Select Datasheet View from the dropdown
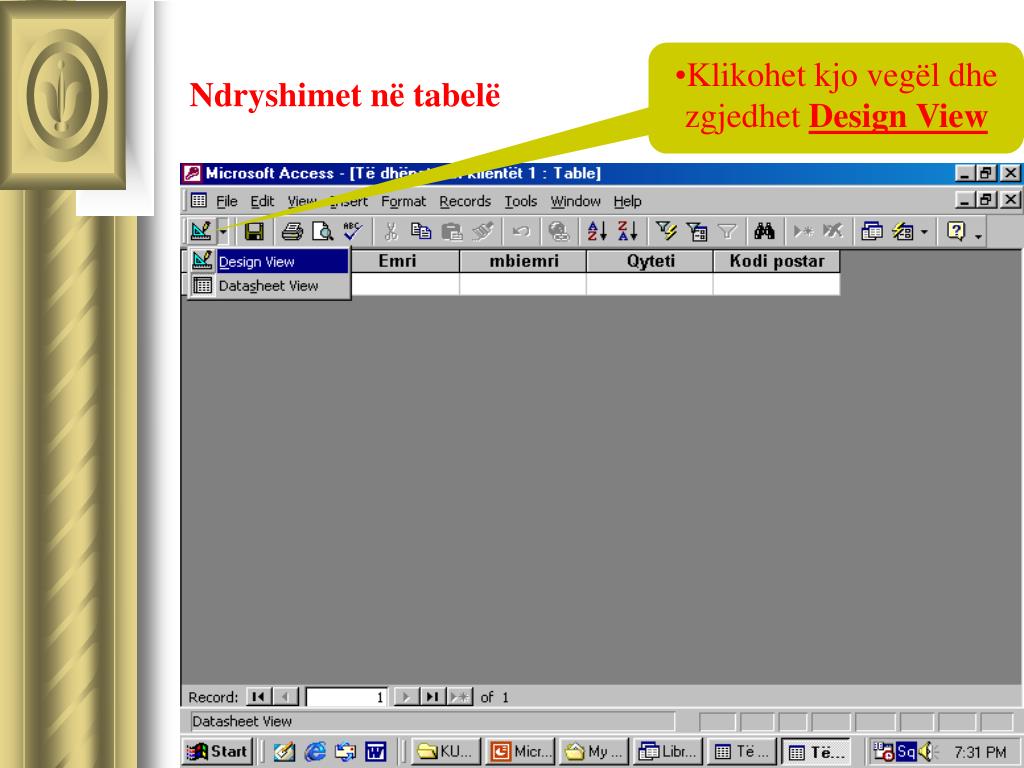The image size is (1024, 768). point(269,285)
